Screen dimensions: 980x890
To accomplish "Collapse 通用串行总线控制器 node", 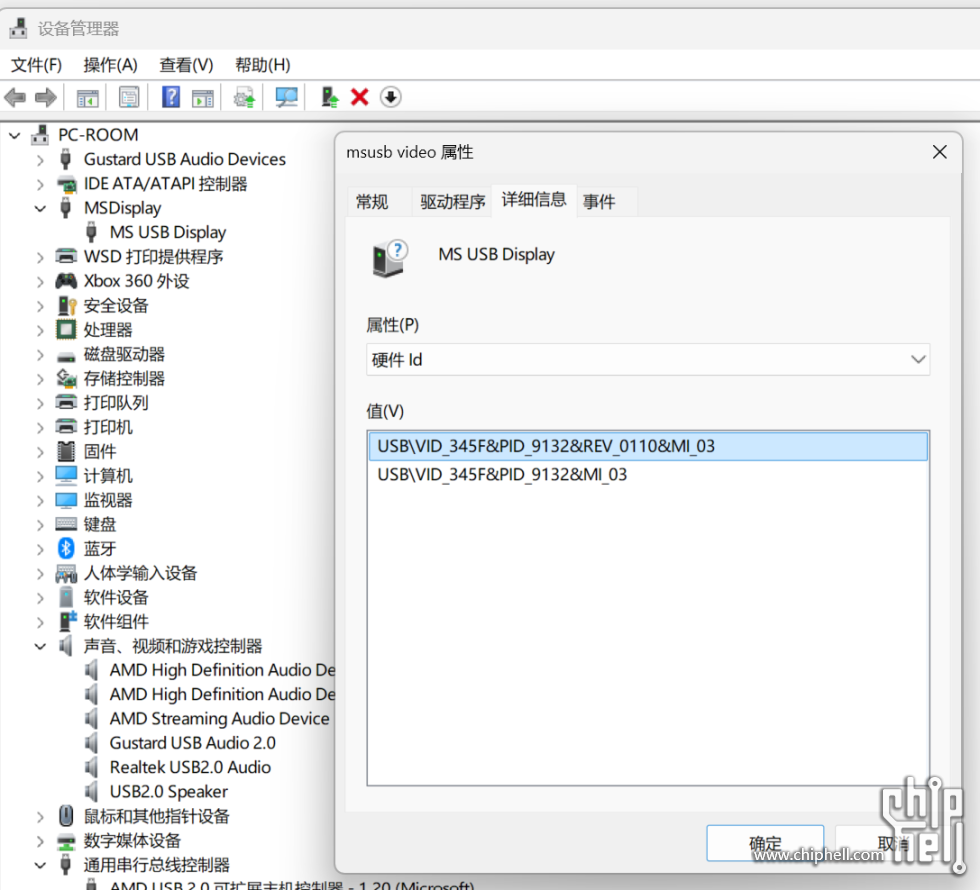I will (x=41, y=866).
